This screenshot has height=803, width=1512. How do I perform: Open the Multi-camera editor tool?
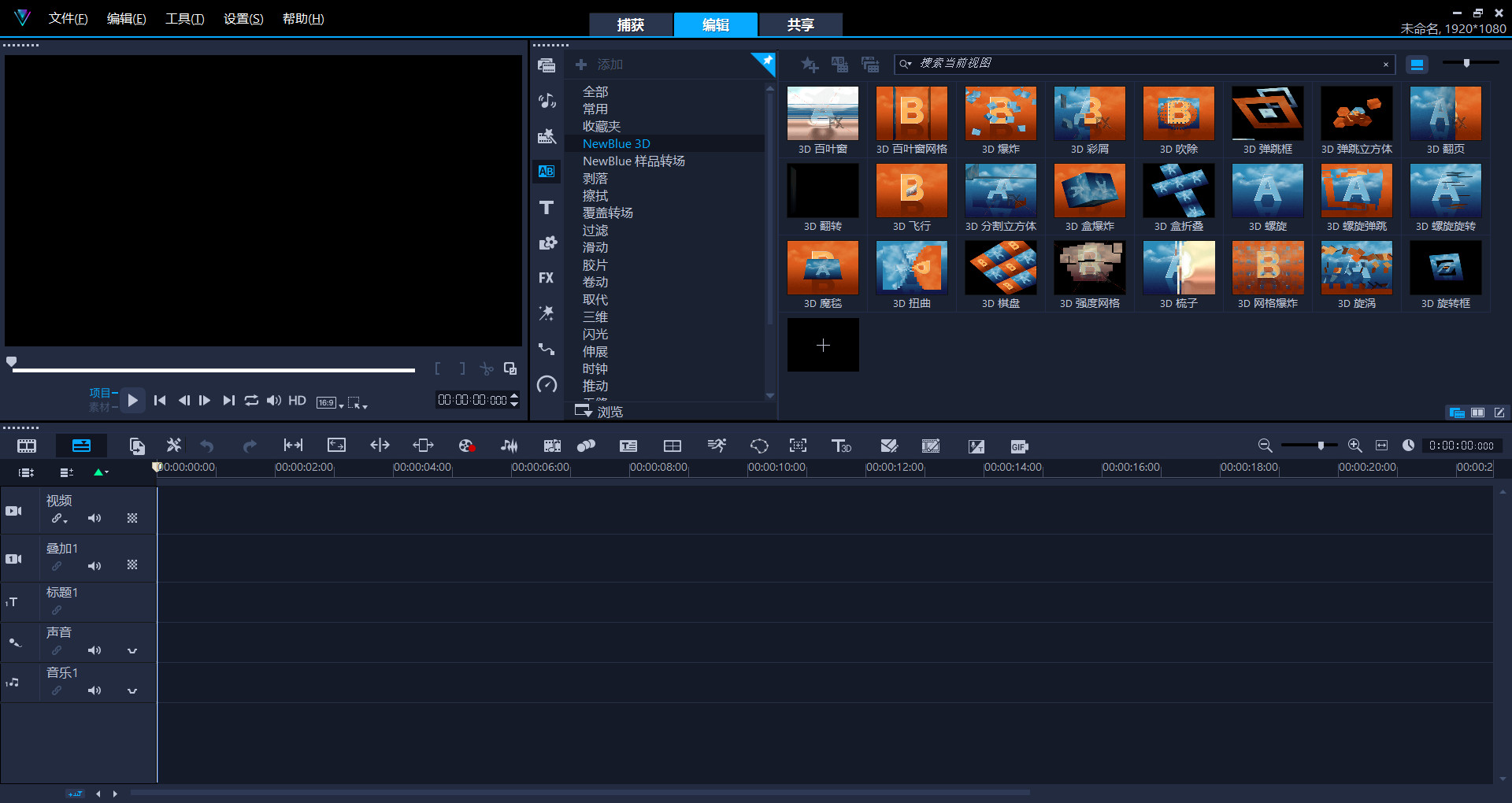click(673, 446)
